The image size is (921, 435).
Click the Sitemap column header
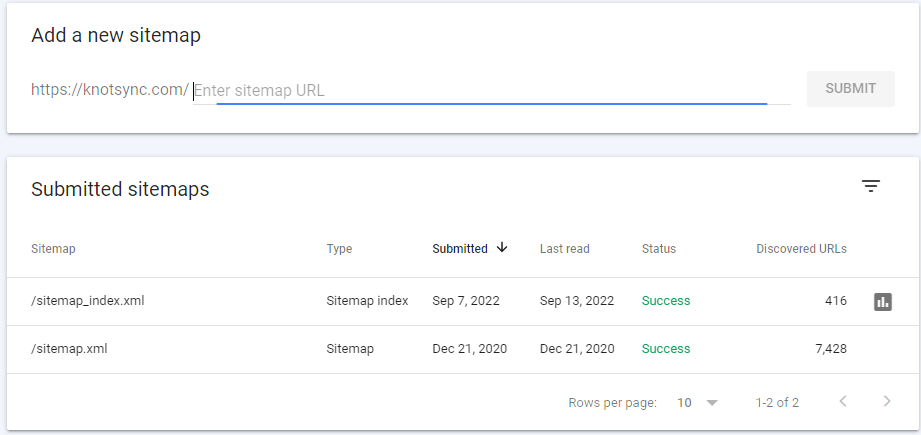pos(53,249)
